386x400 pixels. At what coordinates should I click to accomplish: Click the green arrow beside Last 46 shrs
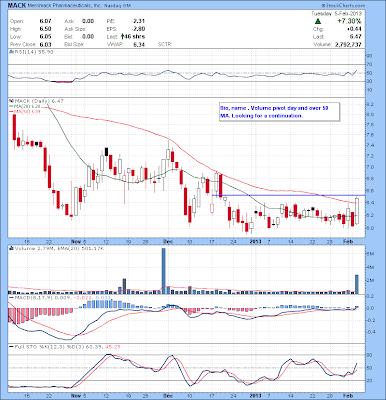pos(123,36)
